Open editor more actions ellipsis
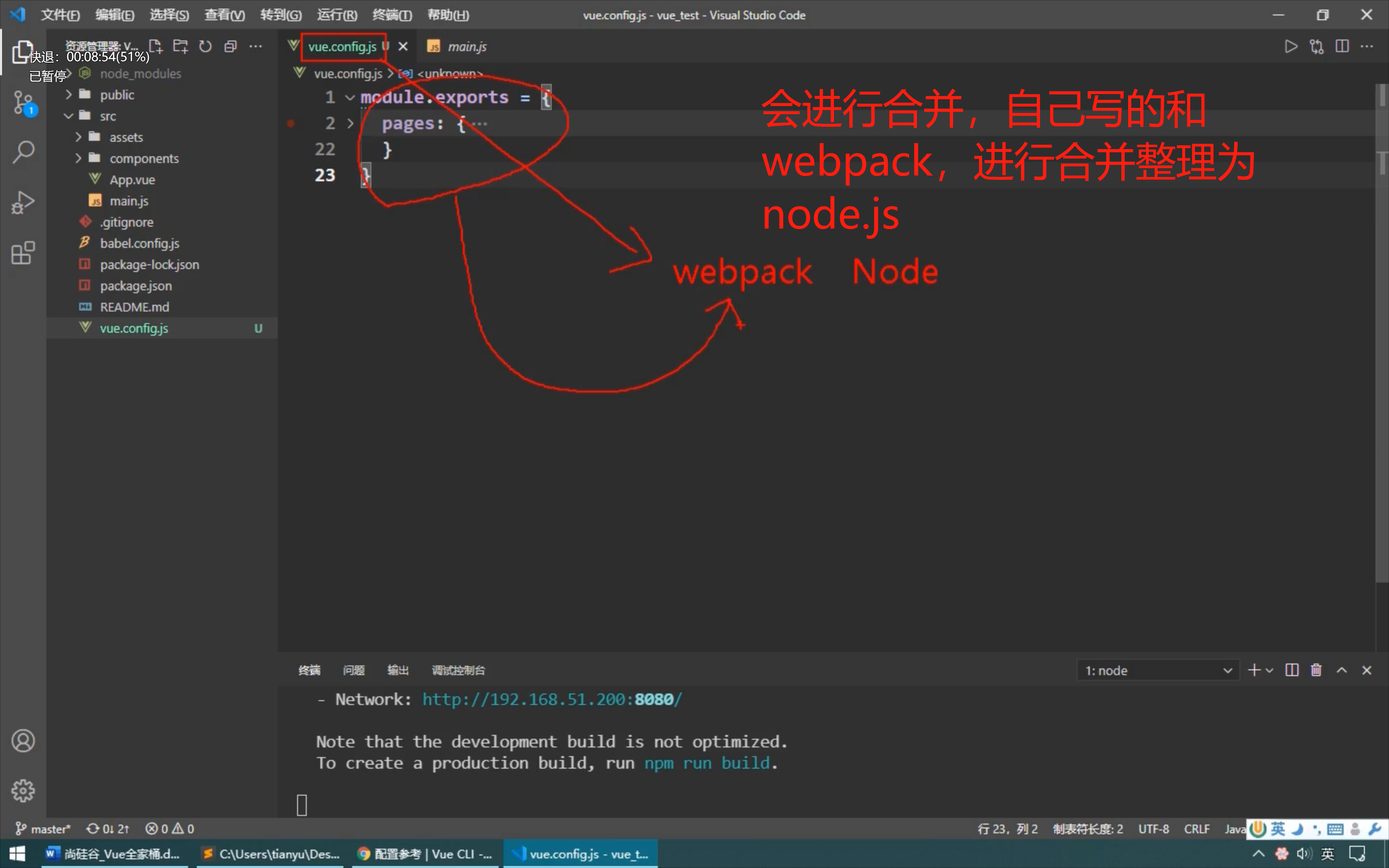1389x868 pixels. 1367,46
